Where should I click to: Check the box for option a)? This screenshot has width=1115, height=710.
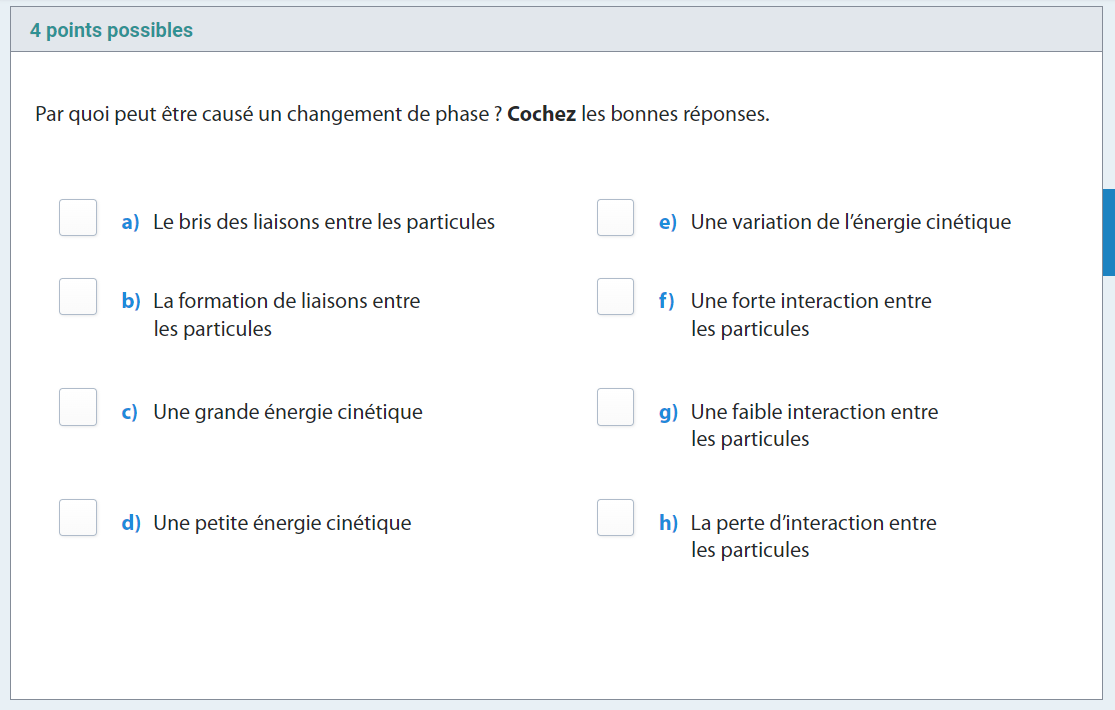78,218
